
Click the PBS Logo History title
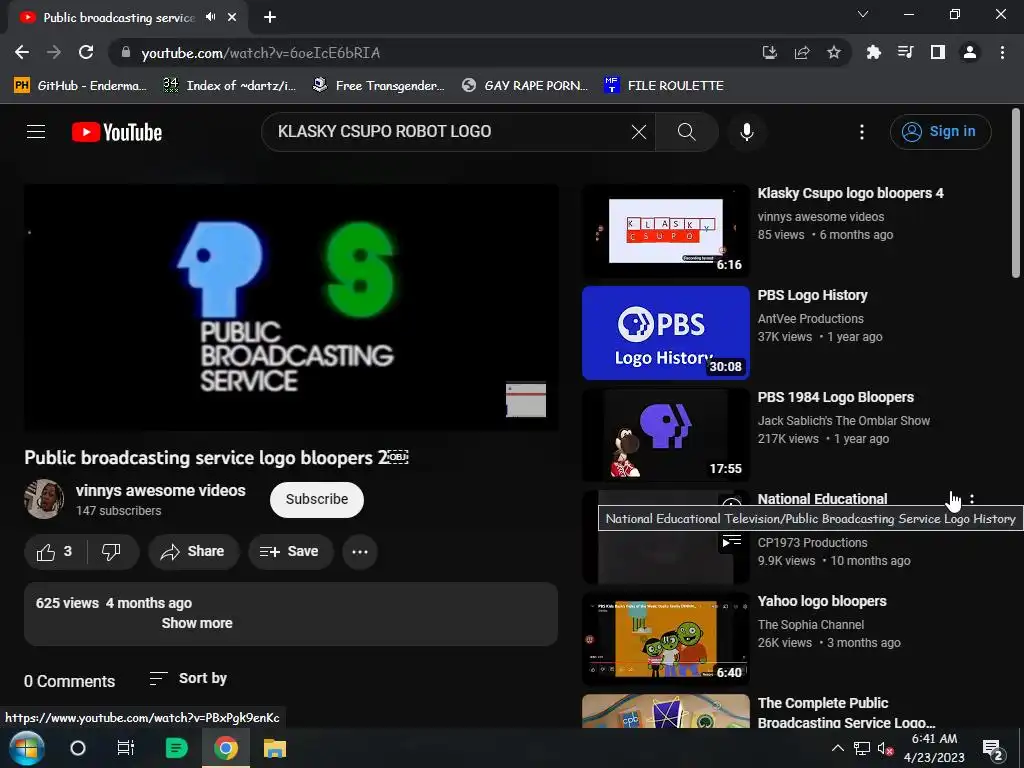coord(812,295)
